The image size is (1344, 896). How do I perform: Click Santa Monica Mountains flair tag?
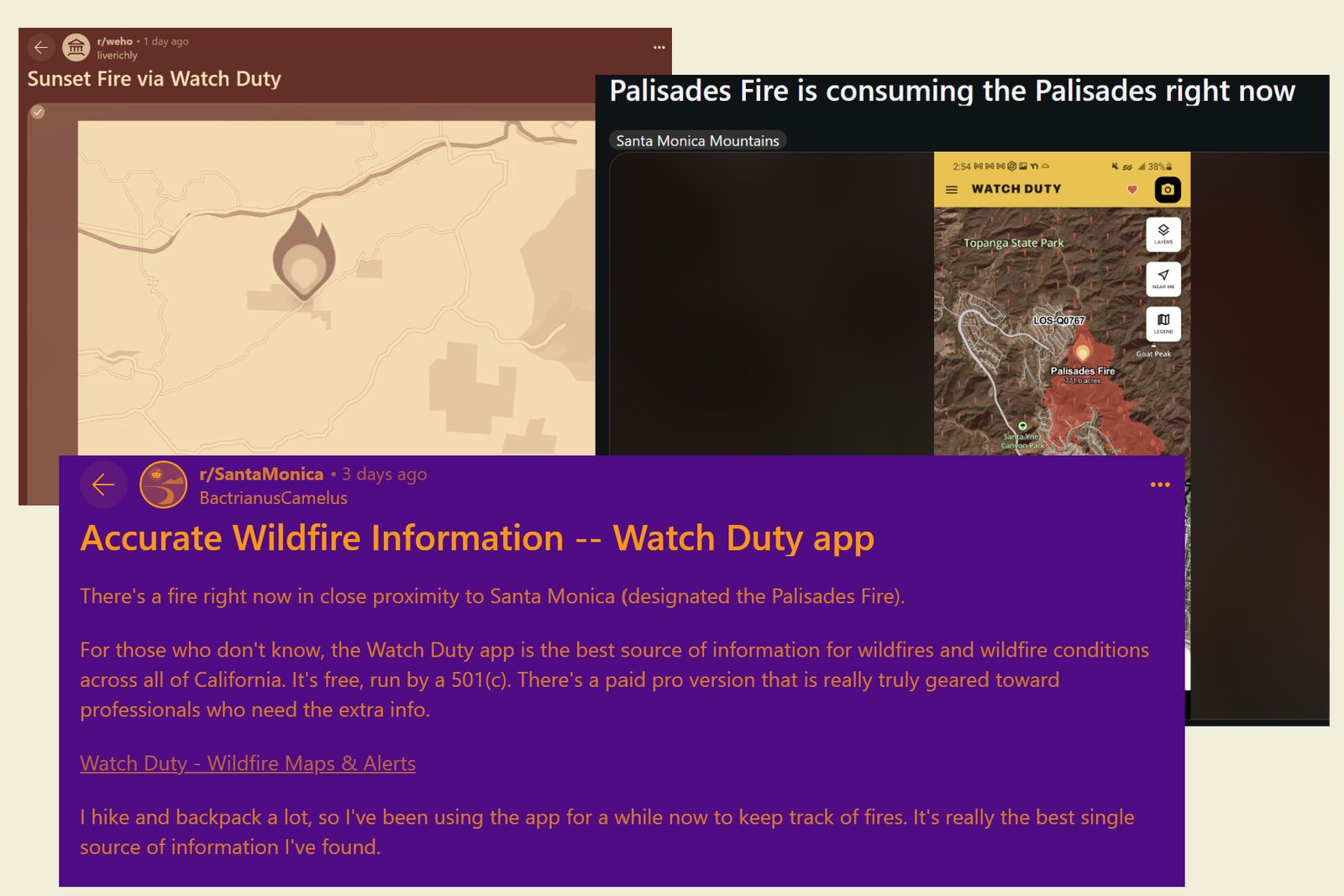pos(697,141)
